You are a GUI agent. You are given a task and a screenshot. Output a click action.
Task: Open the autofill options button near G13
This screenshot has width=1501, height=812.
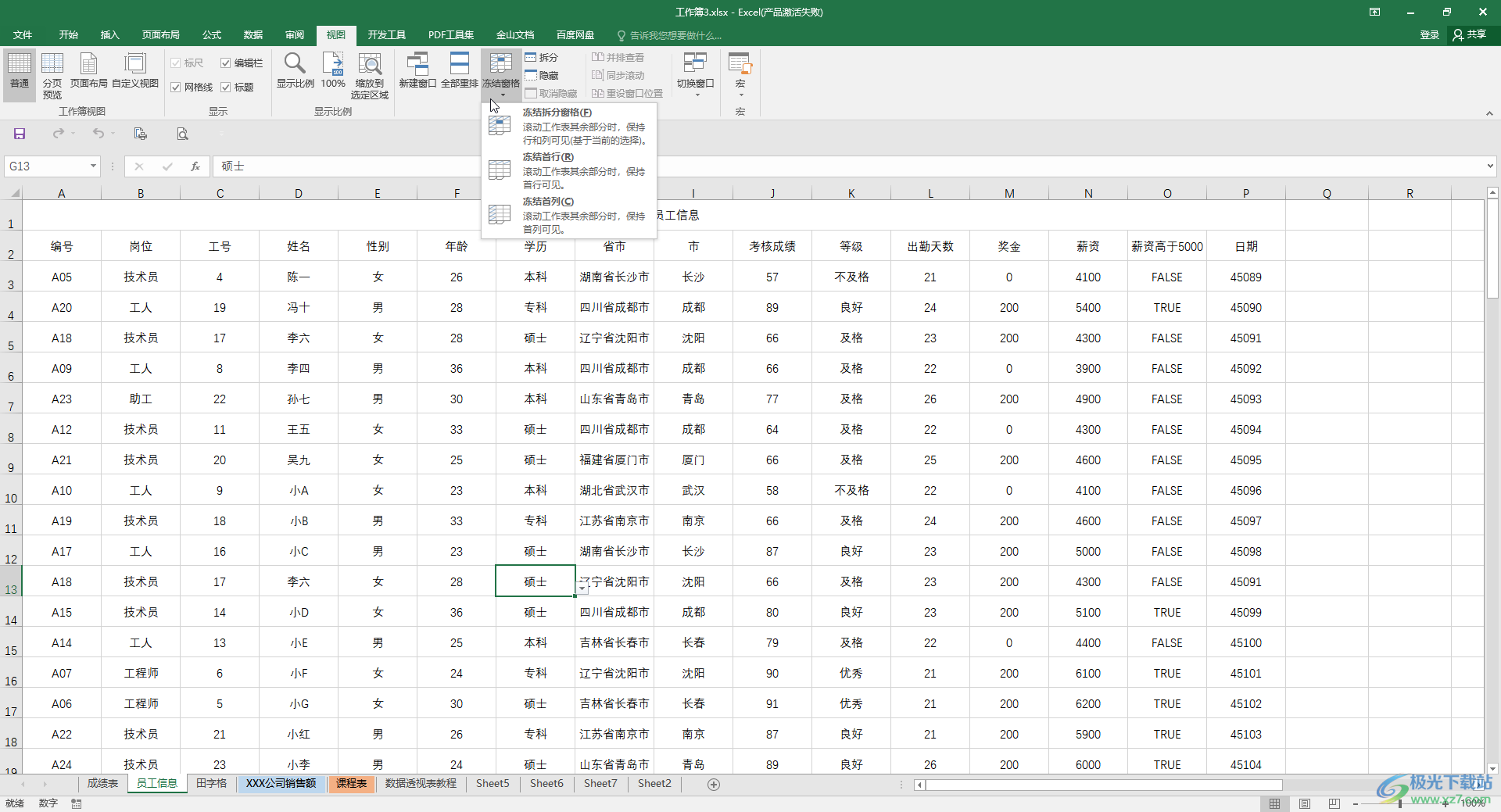tap(583, 587)
